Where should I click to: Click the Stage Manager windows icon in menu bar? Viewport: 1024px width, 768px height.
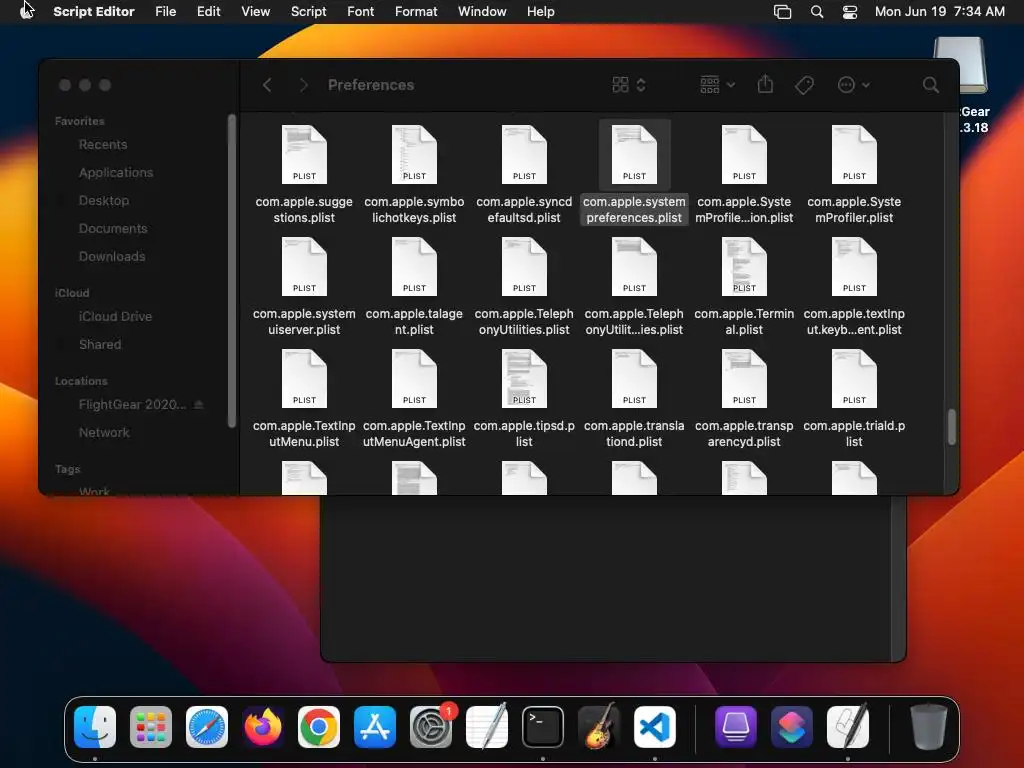(782, 12)
